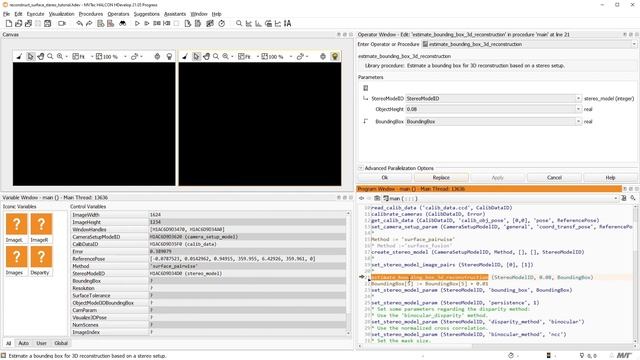Open the Execute menu
The height and width of the screenshot is (360, 640).
[x=36, y=14]
